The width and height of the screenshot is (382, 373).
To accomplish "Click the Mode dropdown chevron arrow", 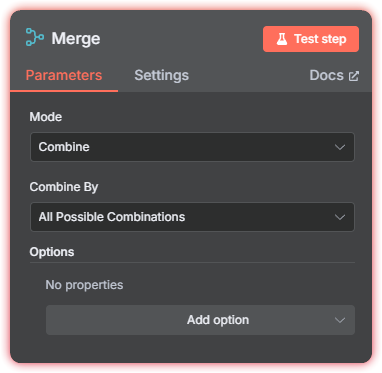I will [x=340, y=147].
